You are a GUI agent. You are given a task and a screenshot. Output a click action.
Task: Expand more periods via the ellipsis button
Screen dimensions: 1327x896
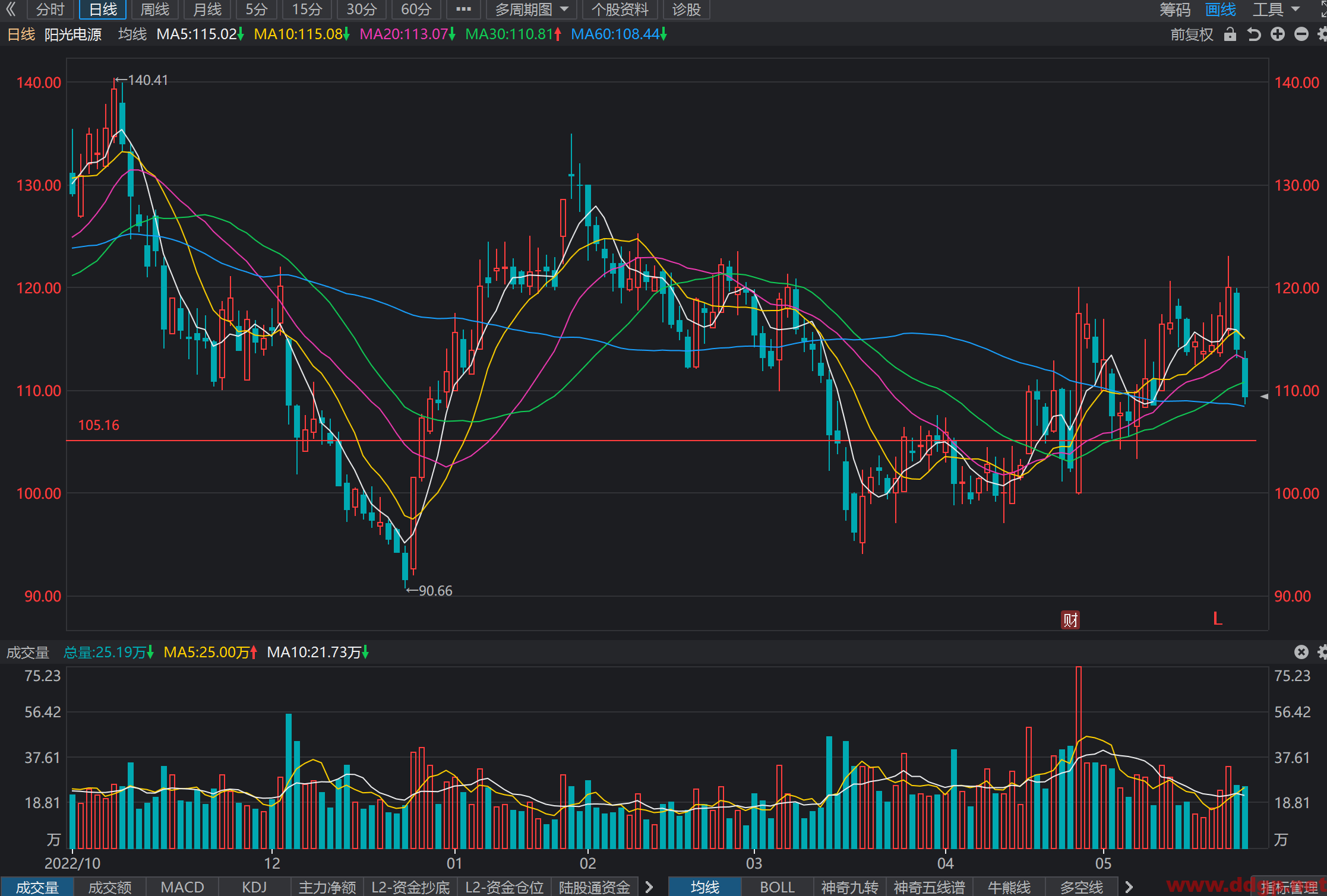click(463, 10)
